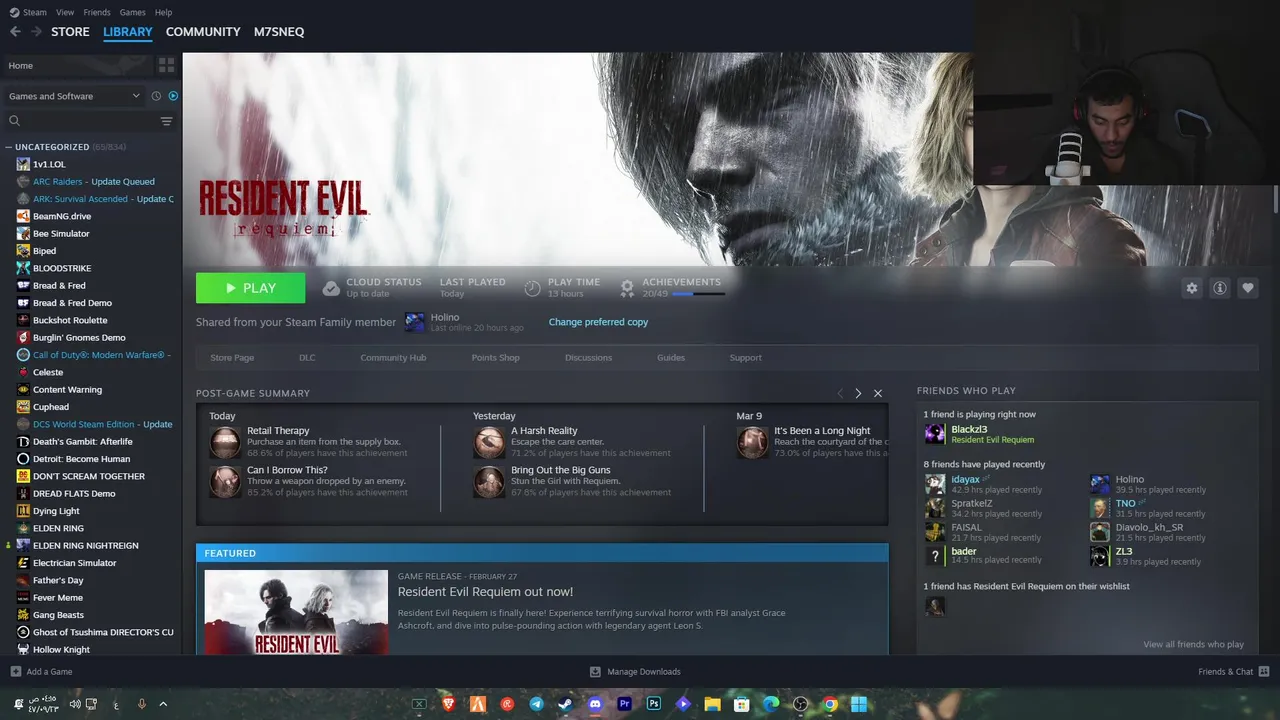This screenshot has height=720, width=1280.
Task: Click the Home library button
Action: coord(79,65)
